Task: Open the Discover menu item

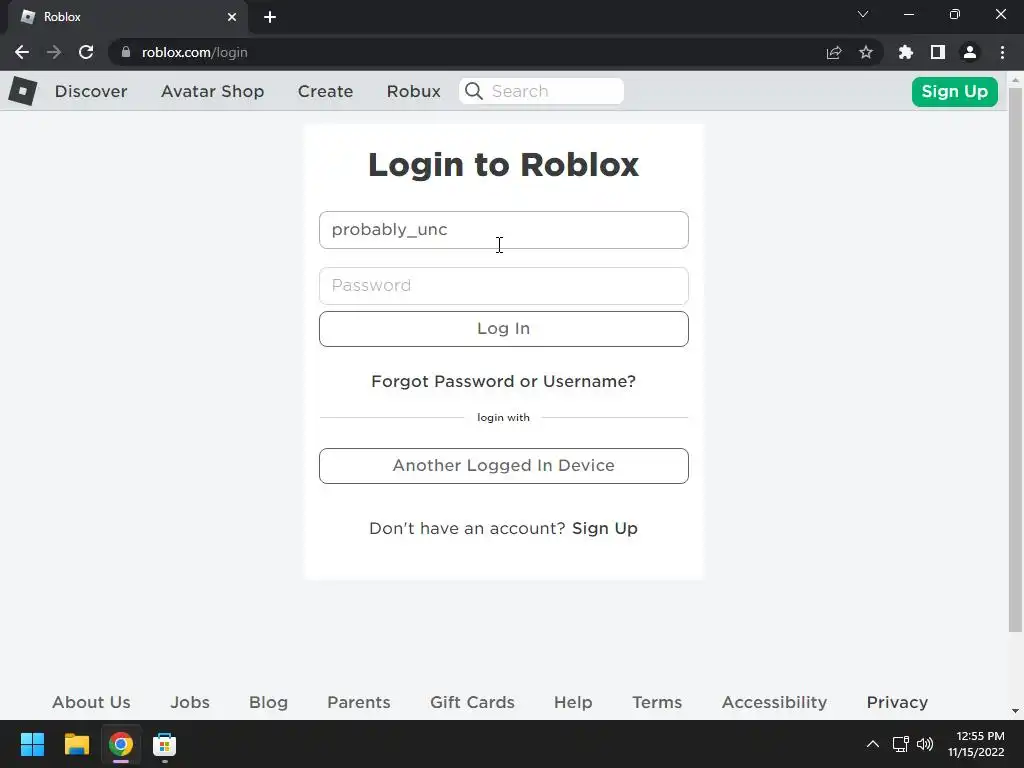Action: [x=91, y=91]
